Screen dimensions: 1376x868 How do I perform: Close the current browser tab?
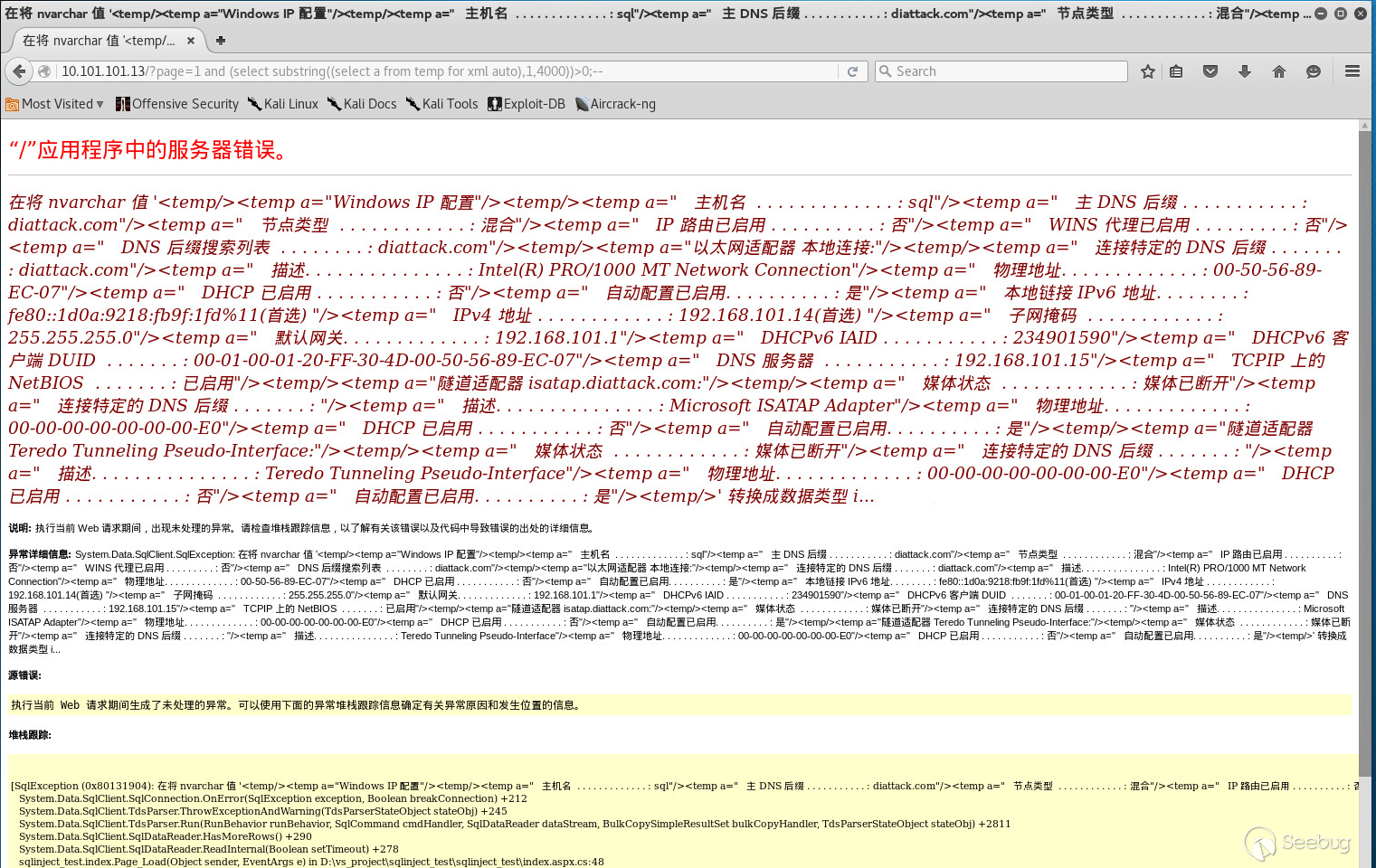191,41
